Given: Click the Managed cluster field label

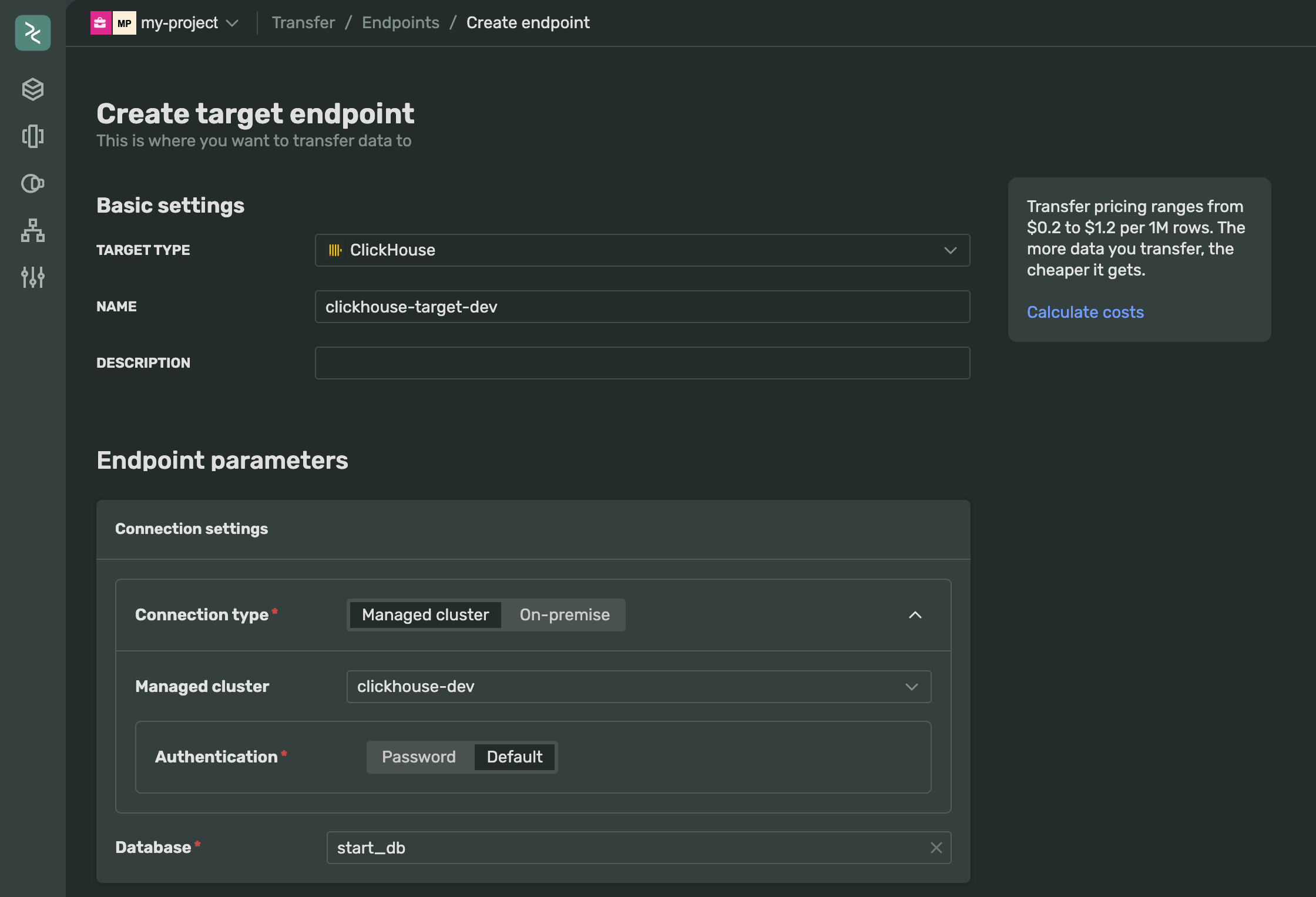Looking at the screenshot, I should [x=202, y=687].
